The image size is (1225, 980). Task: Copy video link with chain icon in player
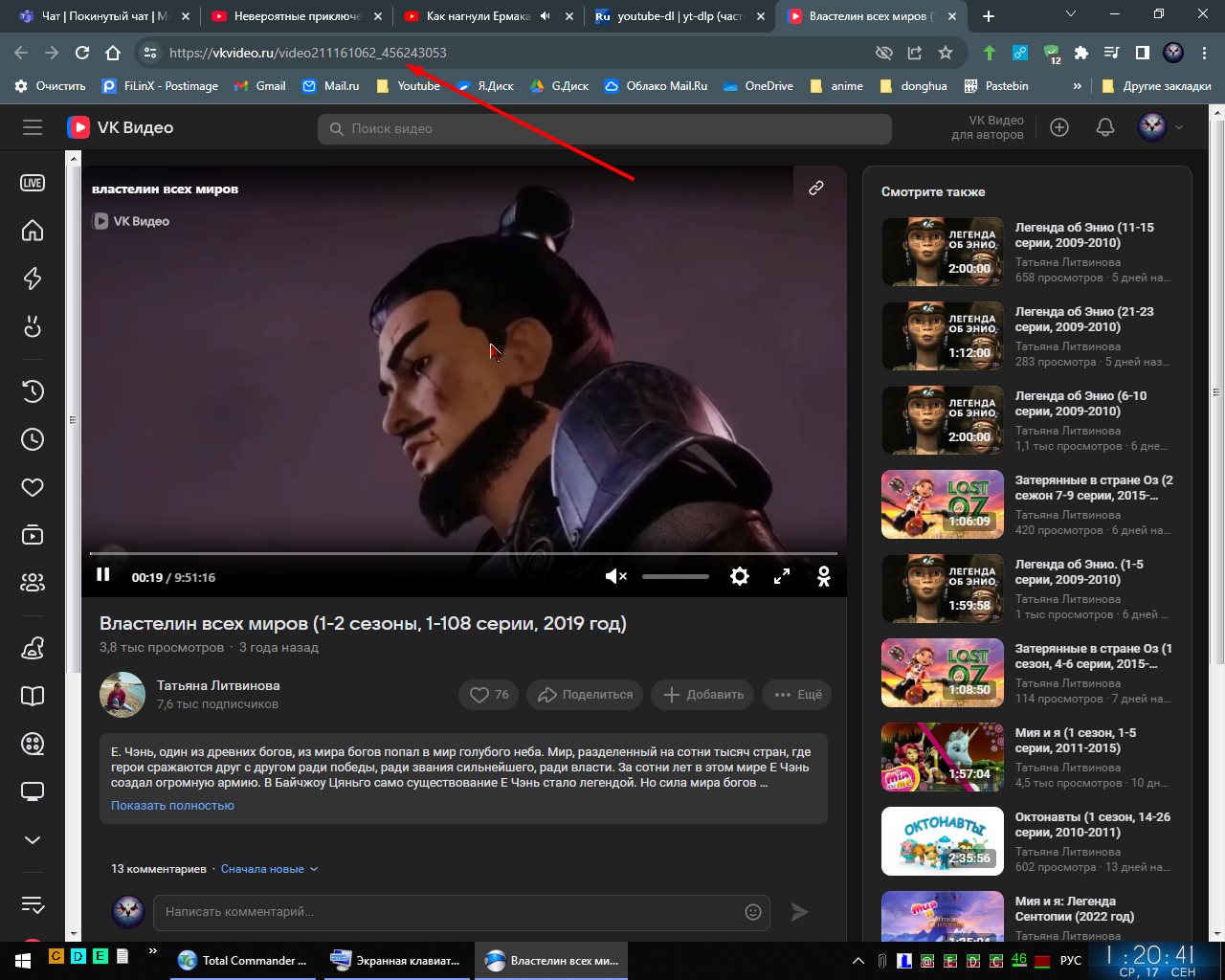point(816,189)
